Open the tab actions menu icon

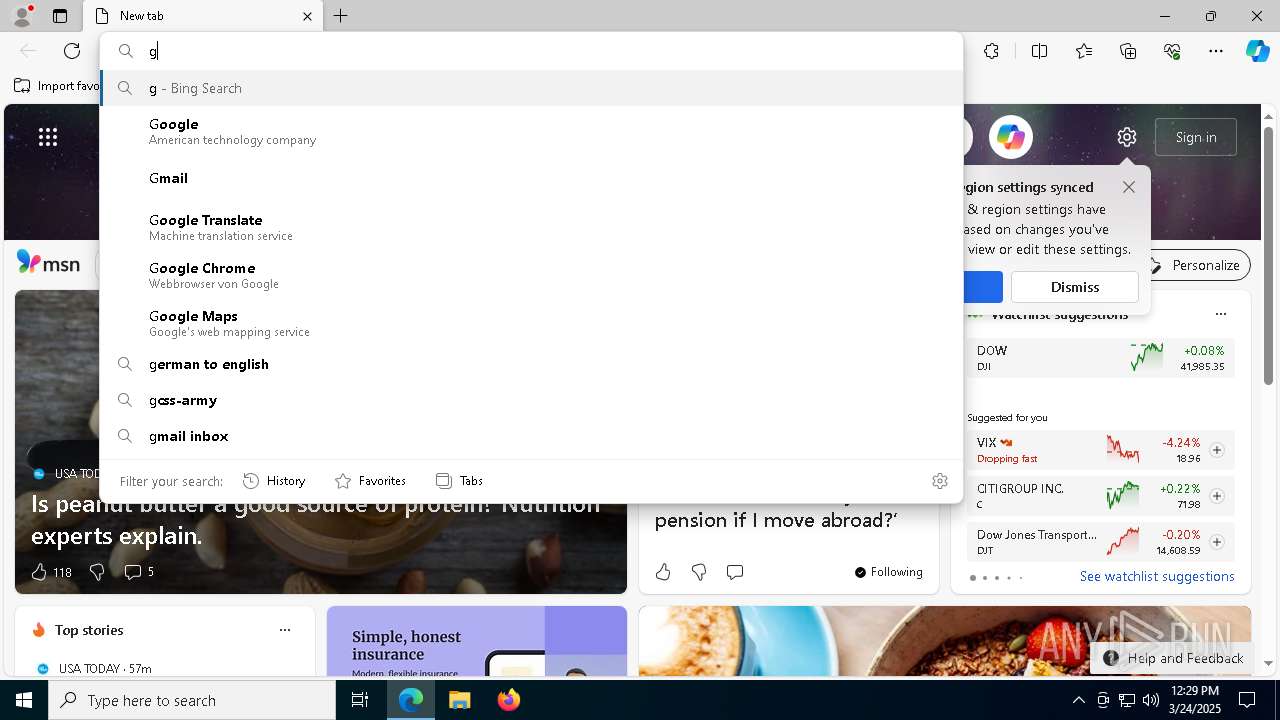pos(60,16)
